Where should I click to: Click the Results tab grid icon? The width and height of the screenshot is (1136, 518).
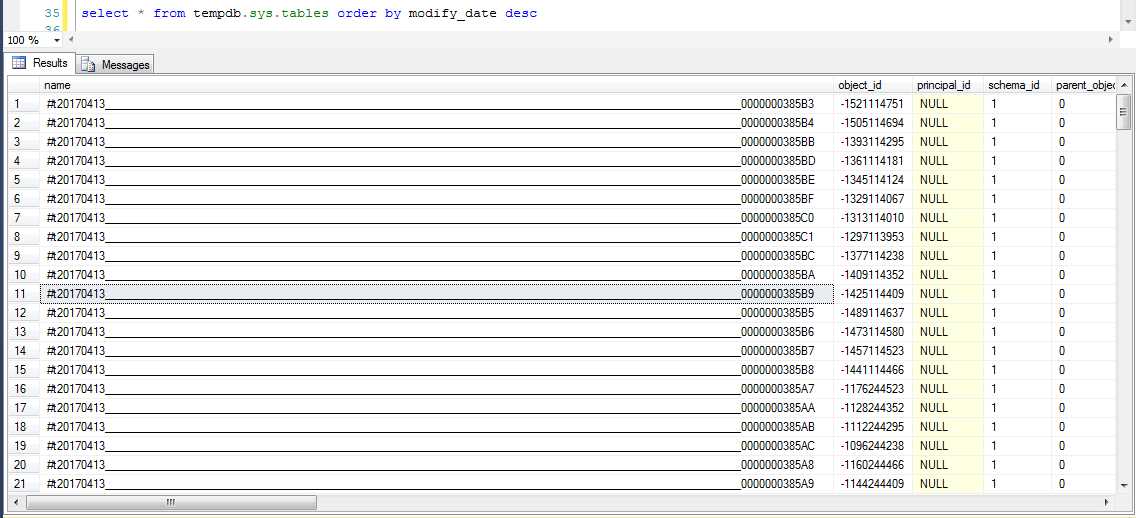click(x=20, y=63)
